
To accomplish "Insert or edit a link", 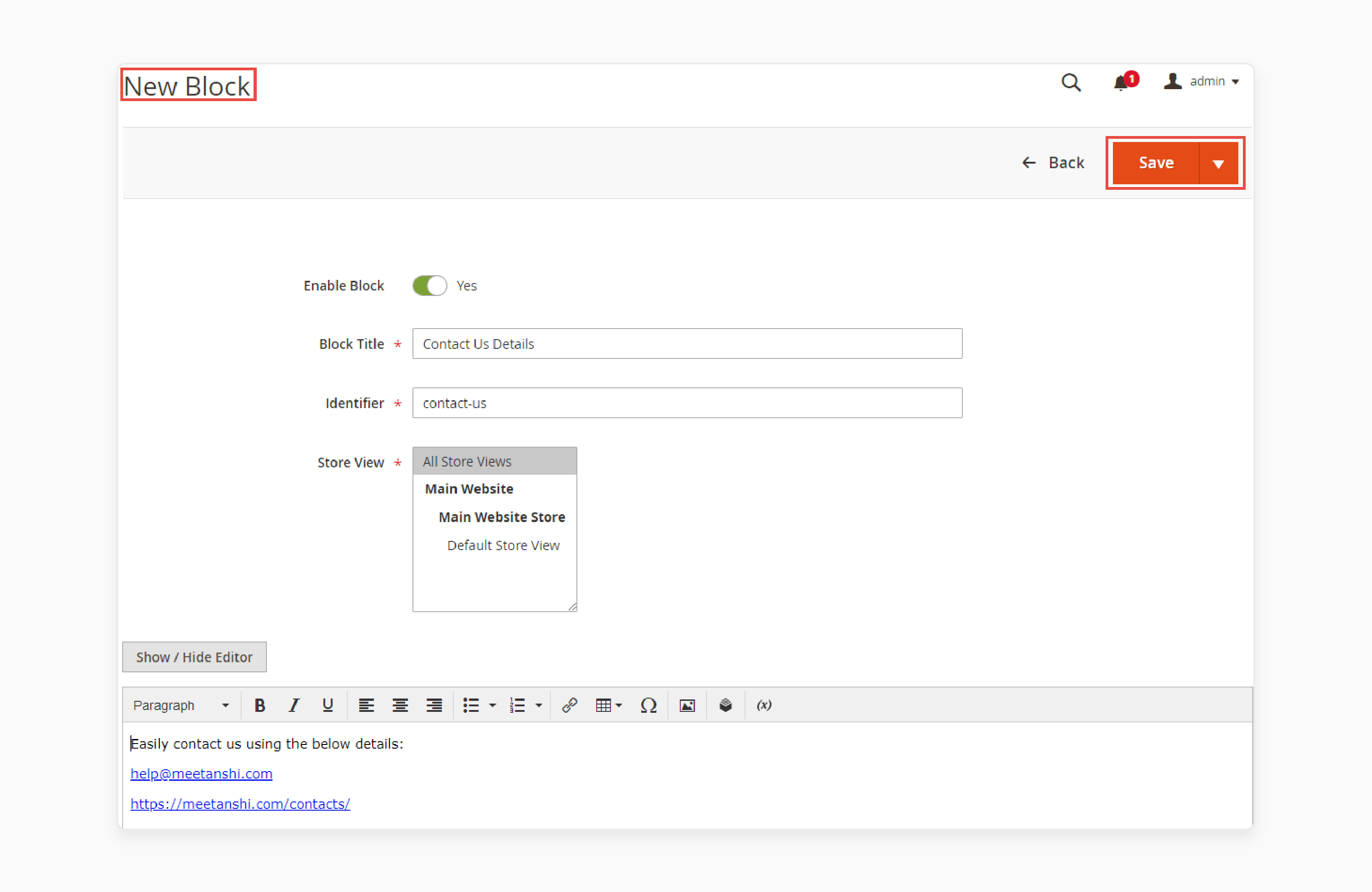I will pyautogui.click(x=570, y=705).
